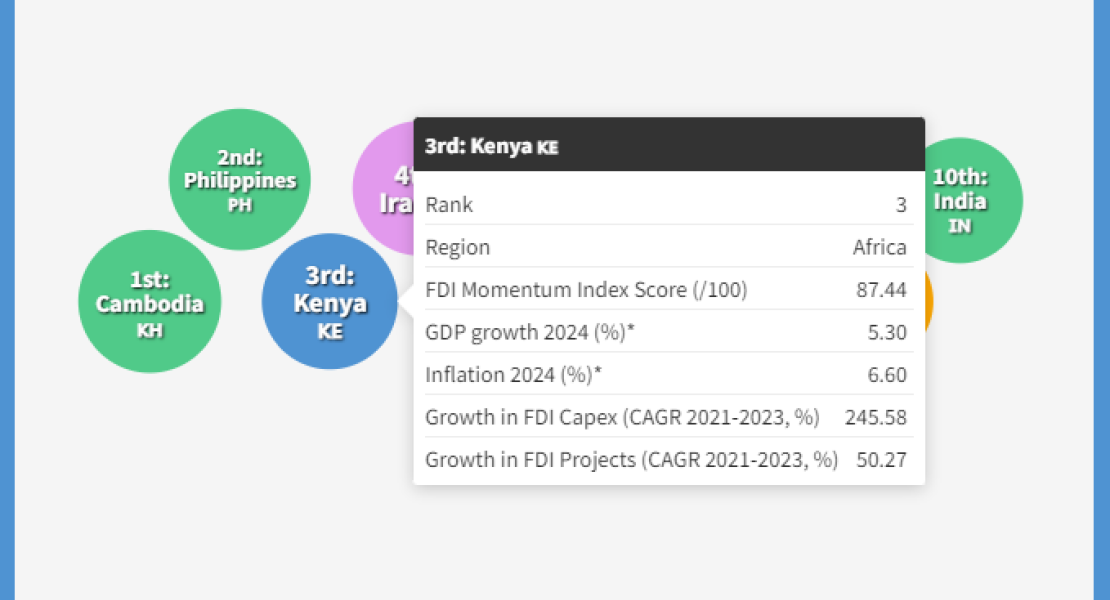This screenshot has width=1110, height=600.
Task: Click the Growth in FDI Projects row
Action: click(669, 459)
